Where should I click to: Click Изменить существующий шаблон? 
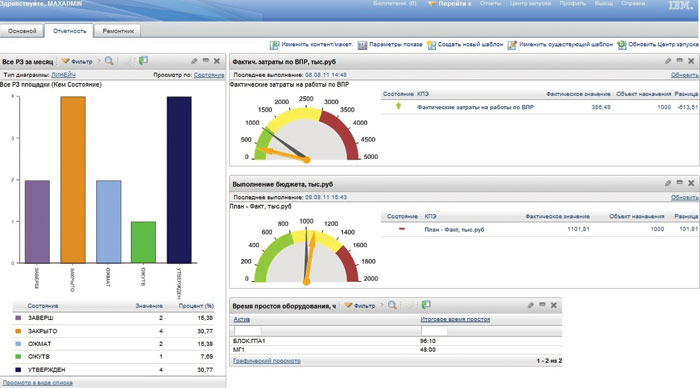(560, 45)
